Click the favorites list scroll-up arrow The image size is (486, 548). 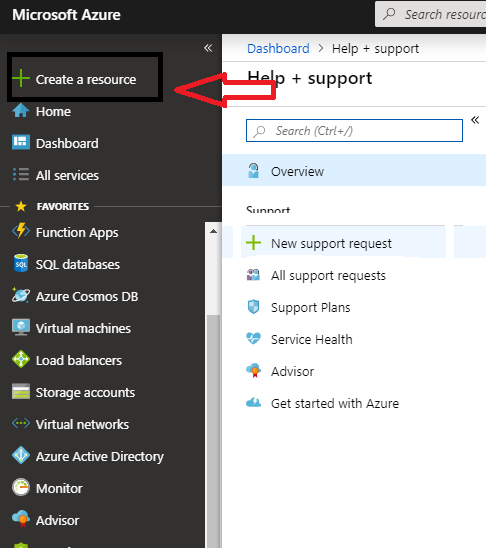(213, 231)
